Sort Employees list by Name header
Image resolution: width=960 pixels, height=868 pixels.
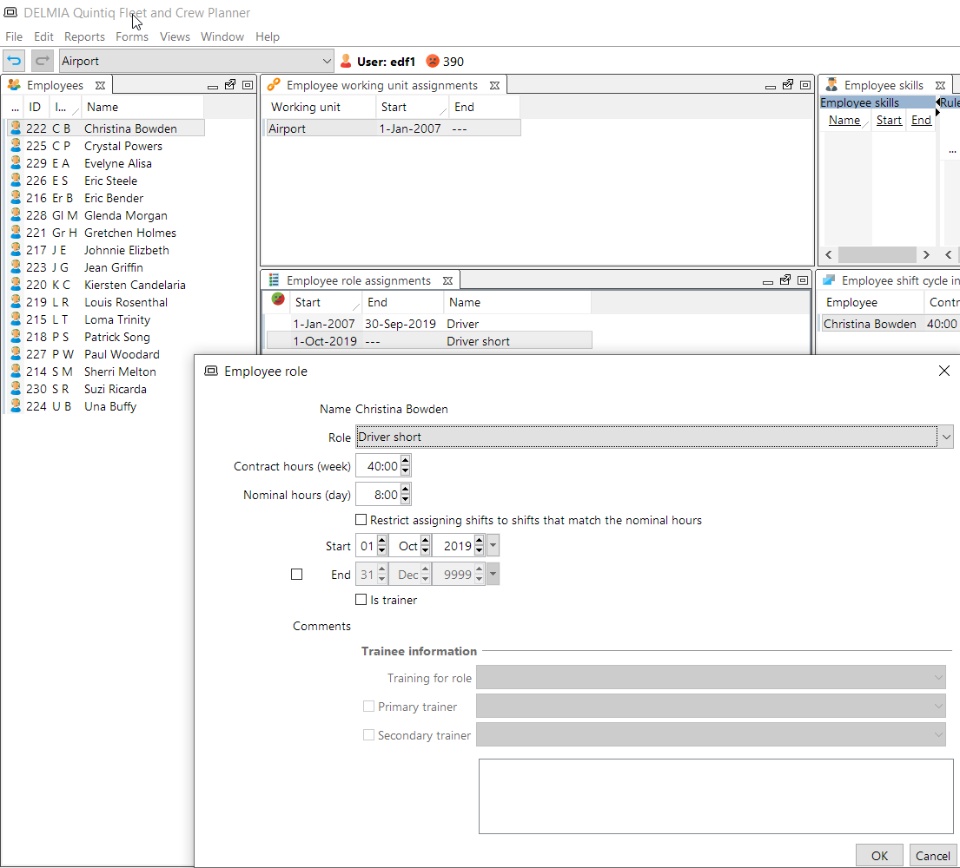(102, 107)
